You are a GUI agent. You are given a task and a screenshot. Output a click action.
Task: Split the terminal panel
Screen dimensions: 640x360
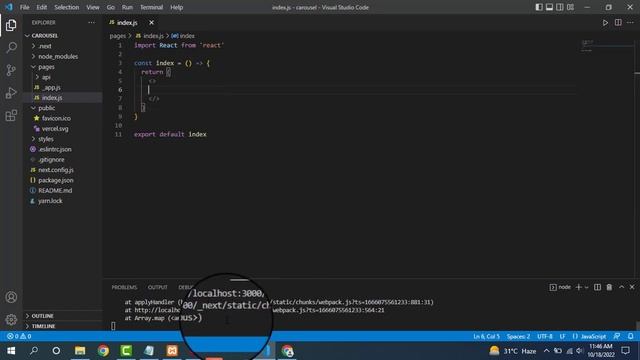(x=597, y=287)
